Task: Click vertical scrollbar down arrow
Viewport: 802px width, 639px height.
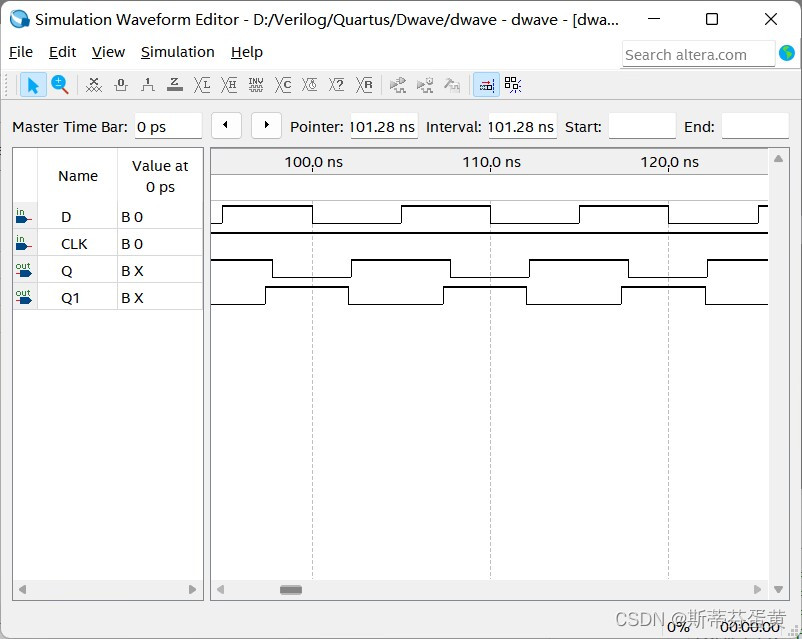Action: tap(778, 589)
